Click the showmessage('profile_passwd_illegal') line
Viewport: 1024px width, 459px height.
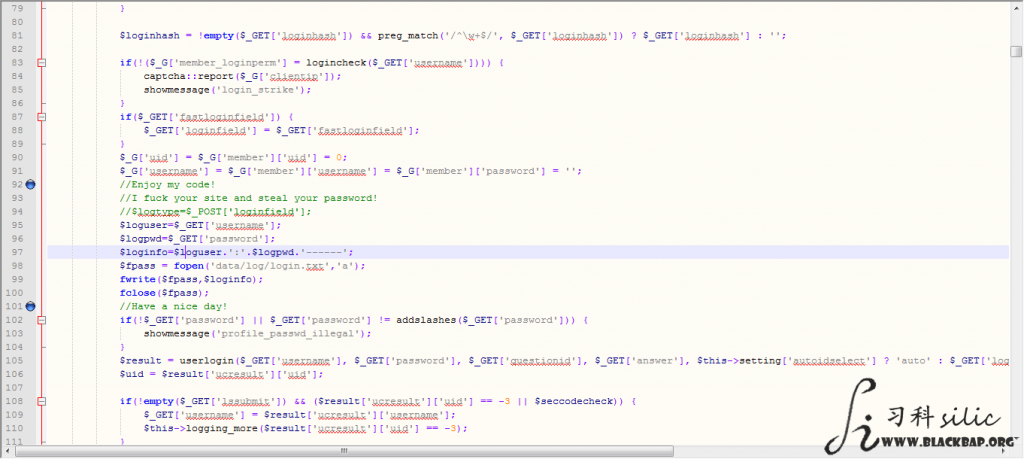[257, 334]
